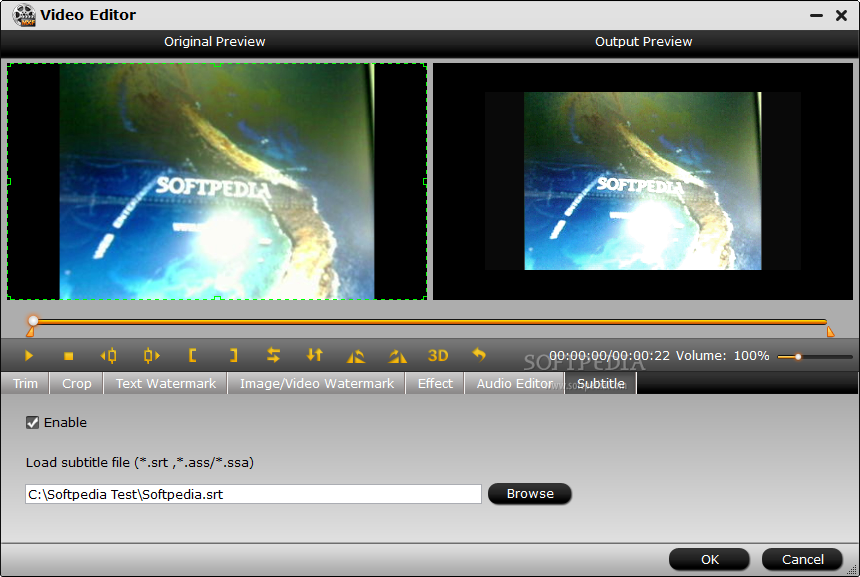Select the Subtitle tab
The width and height of the screenshot is (860, 577).
pos(601,383)
